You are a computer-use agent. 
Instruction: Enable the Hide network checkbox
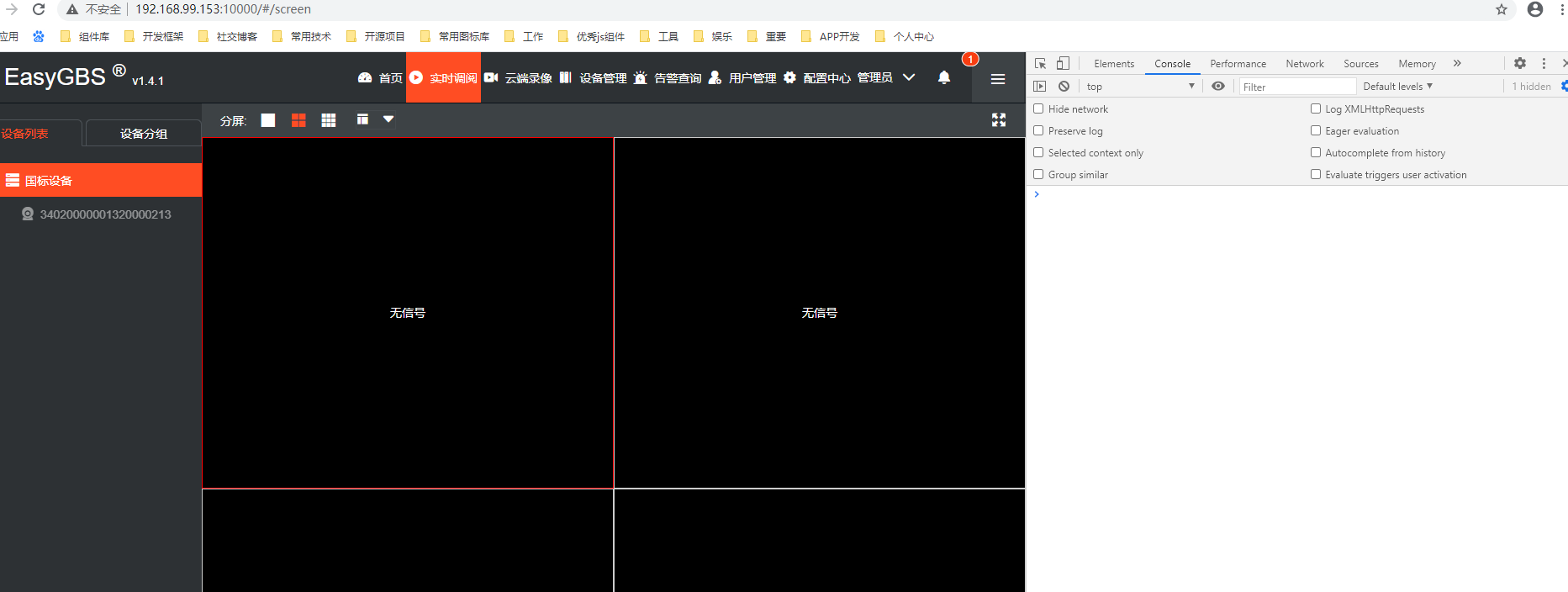coord(1039,108)
